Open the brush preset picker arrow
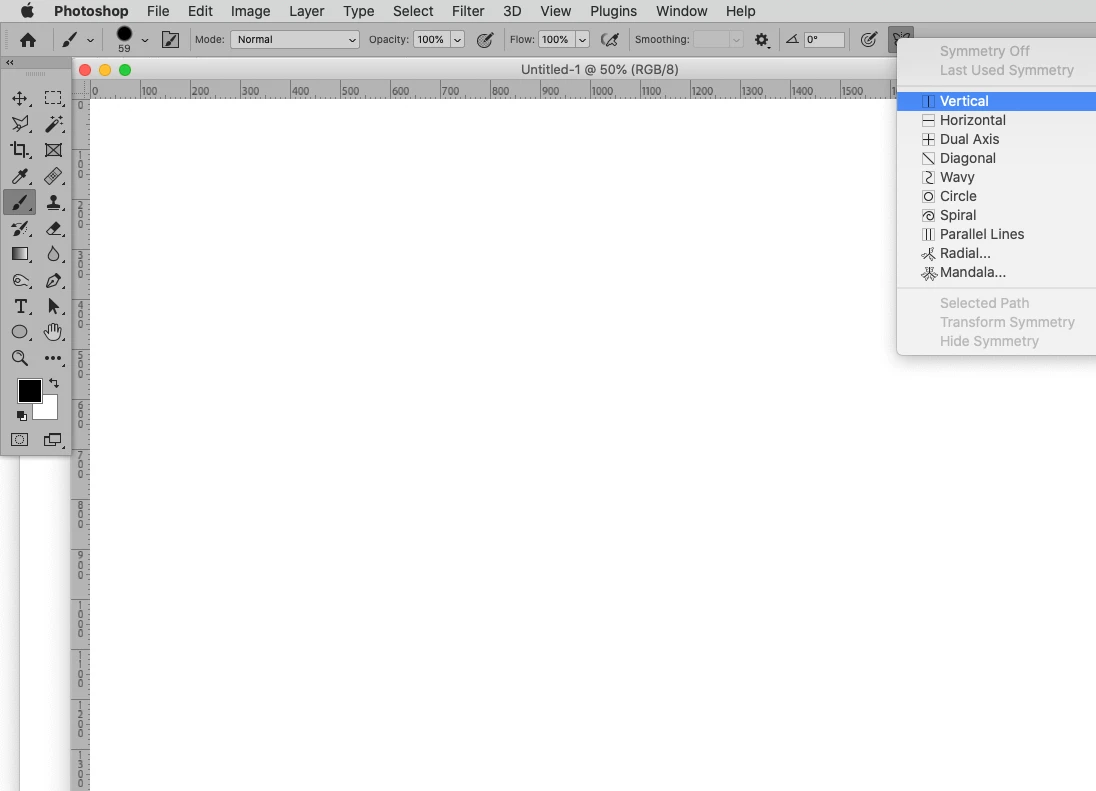The width and height of the screenshot is (1096, 791). tap(145, 41)
